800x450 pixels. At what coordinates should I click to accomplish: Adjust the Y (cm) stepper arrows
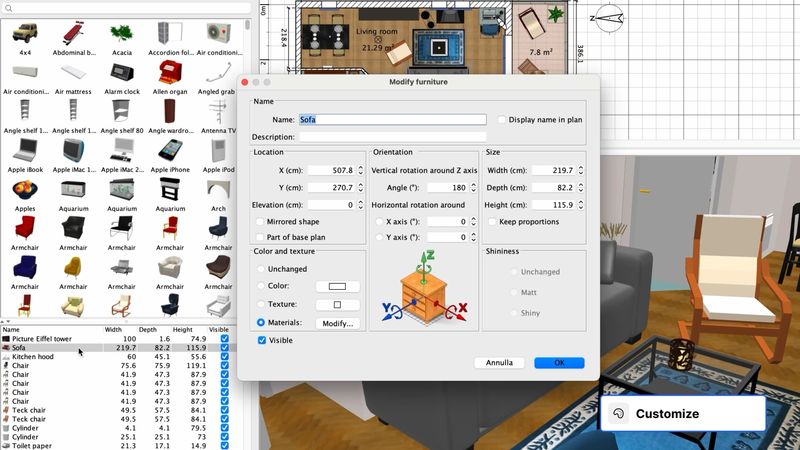(x=361, y=187)
